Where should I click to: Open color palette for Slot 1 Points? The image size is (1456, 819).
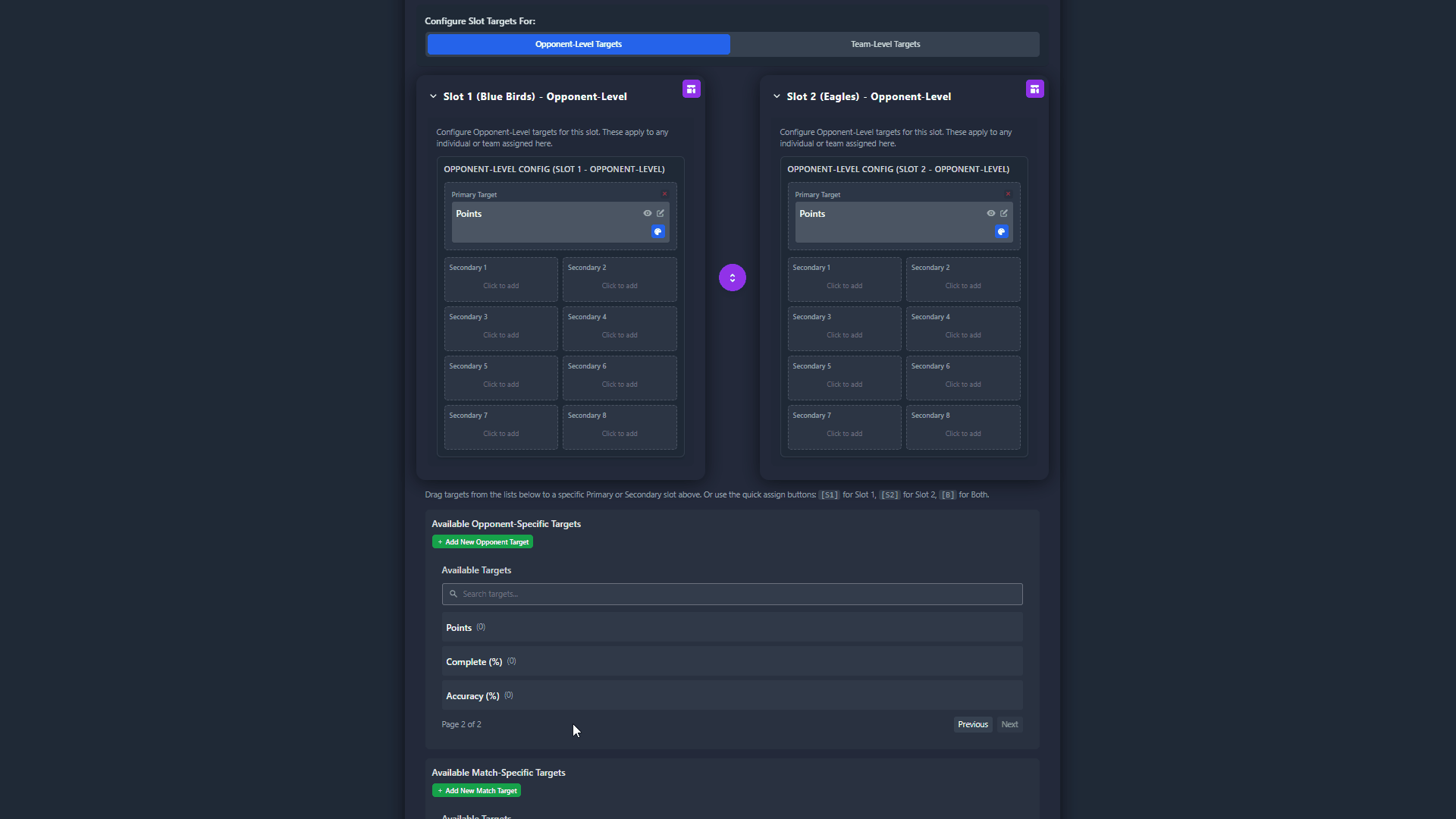658,231
